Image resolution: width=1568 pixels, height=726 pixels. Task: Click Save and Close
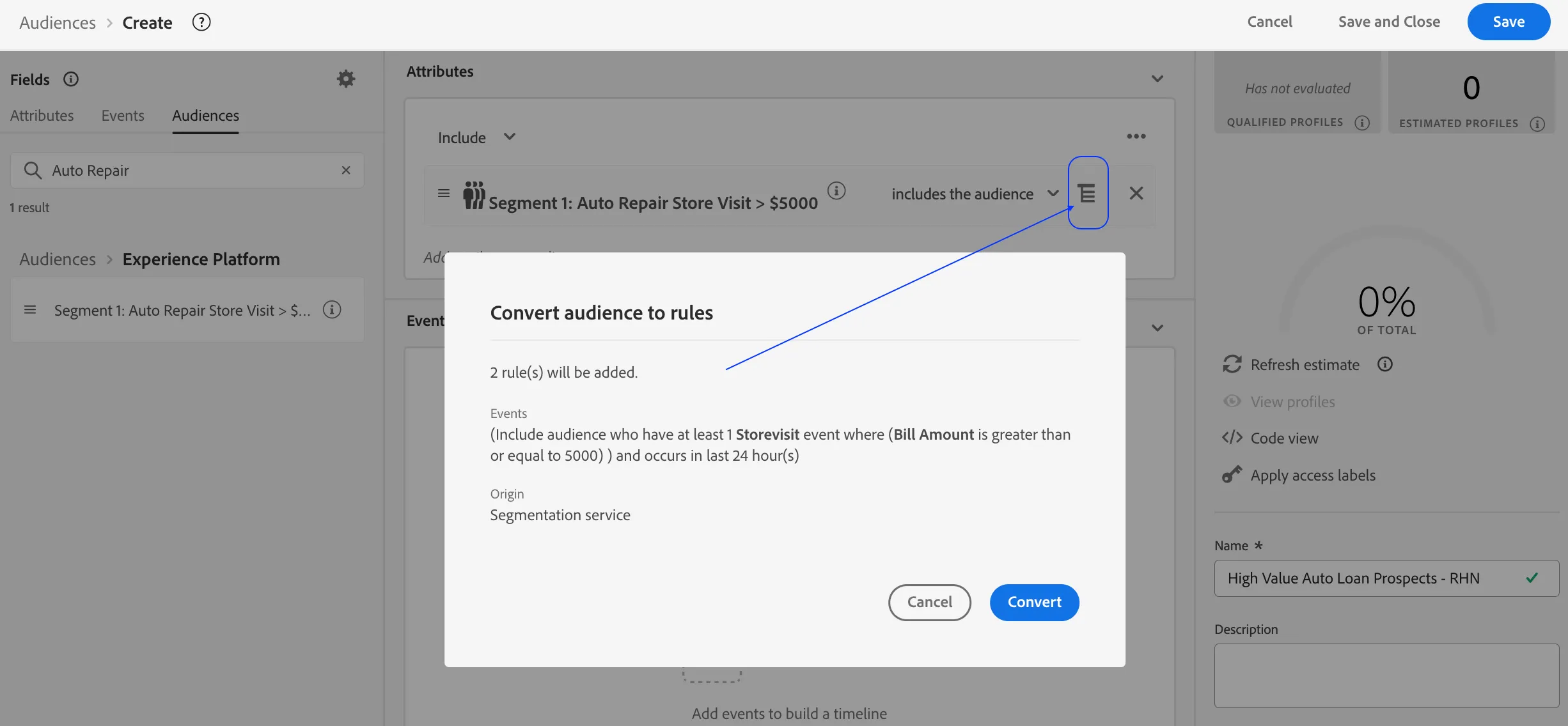[x=1389, y=22]
